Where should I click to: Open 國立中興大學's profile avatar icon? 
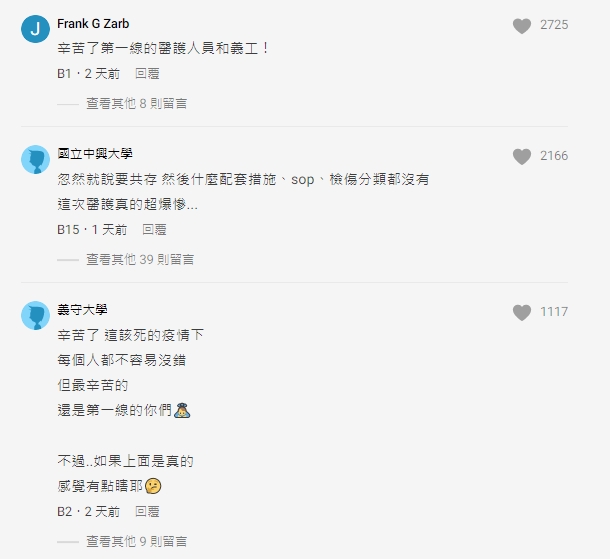(x=35, y=159)
